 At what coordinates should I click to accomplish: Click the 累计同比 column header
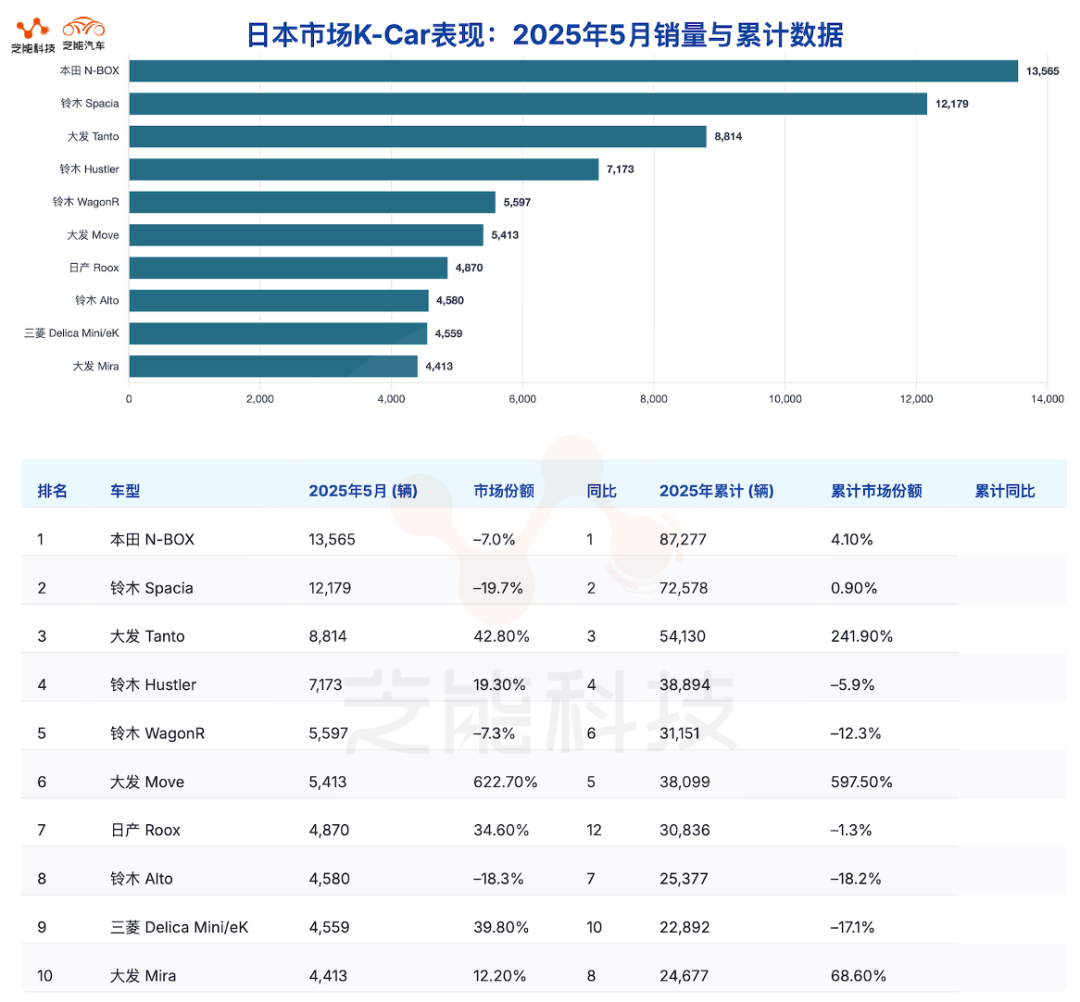[x=1004, y=491]
